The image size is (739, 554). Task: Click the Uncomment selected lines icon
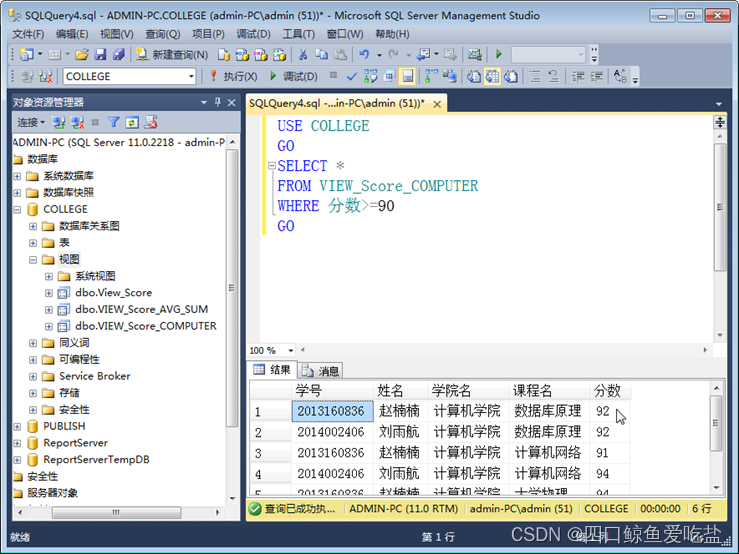click(x=553, y=76)
